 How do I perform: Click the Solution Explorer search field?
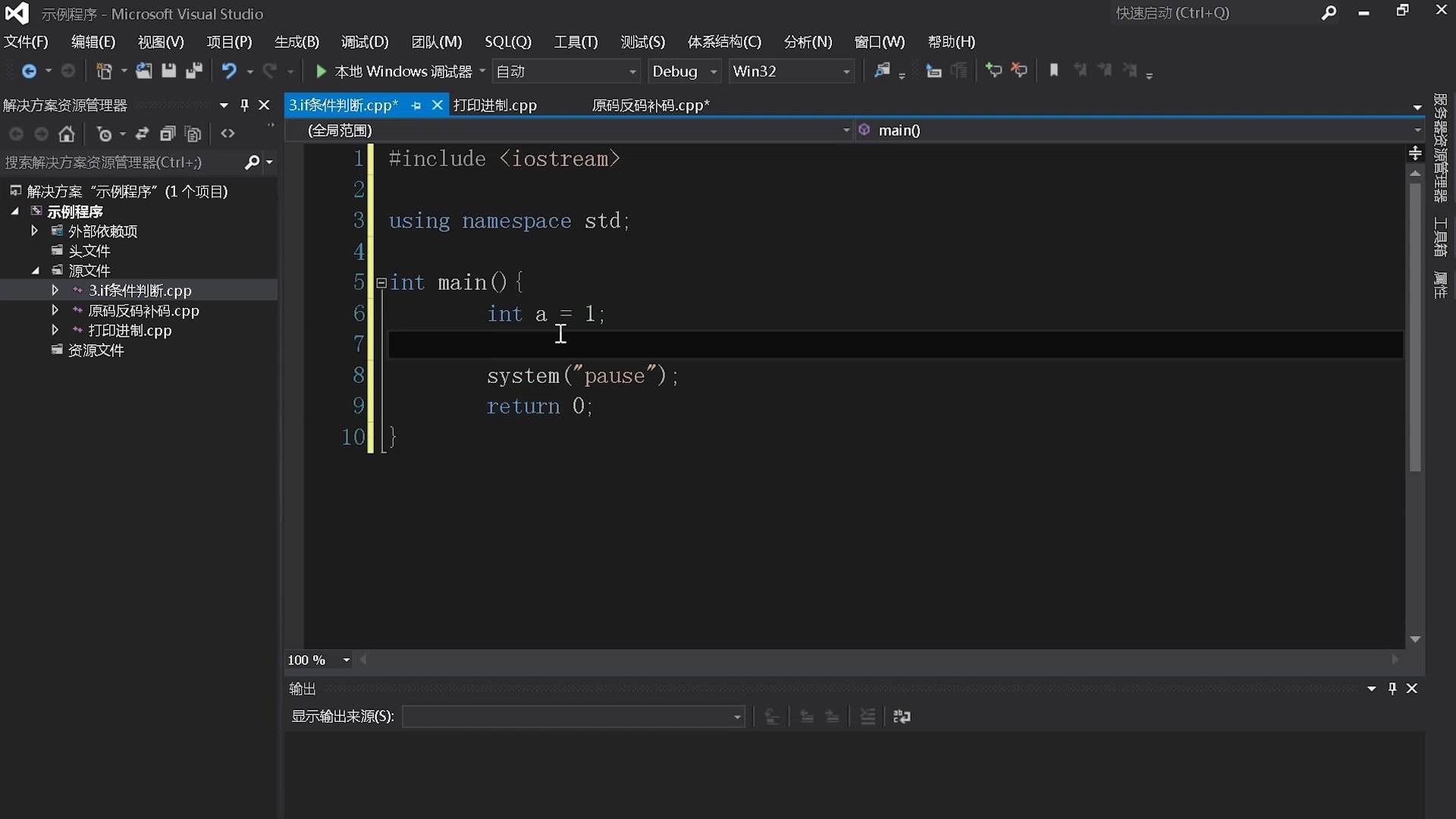[121, 162]
